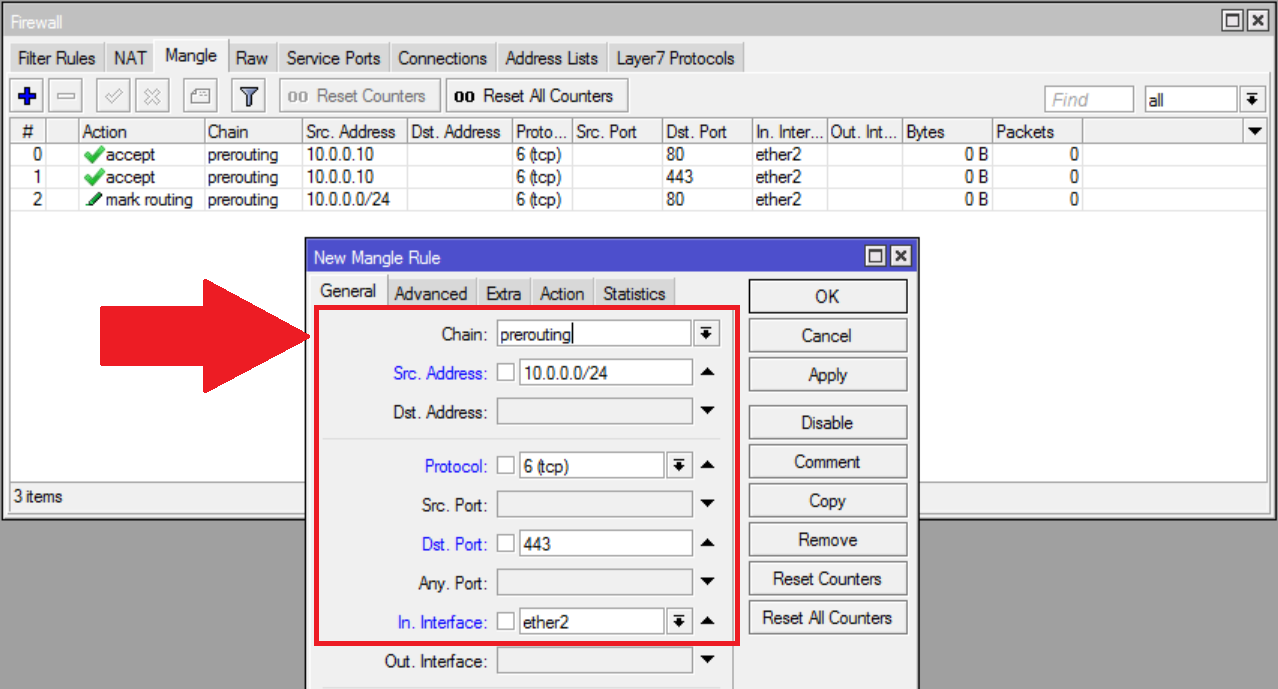Click the Find search field
Viewport: 1278px width, 689px height.
(1089, 99)
